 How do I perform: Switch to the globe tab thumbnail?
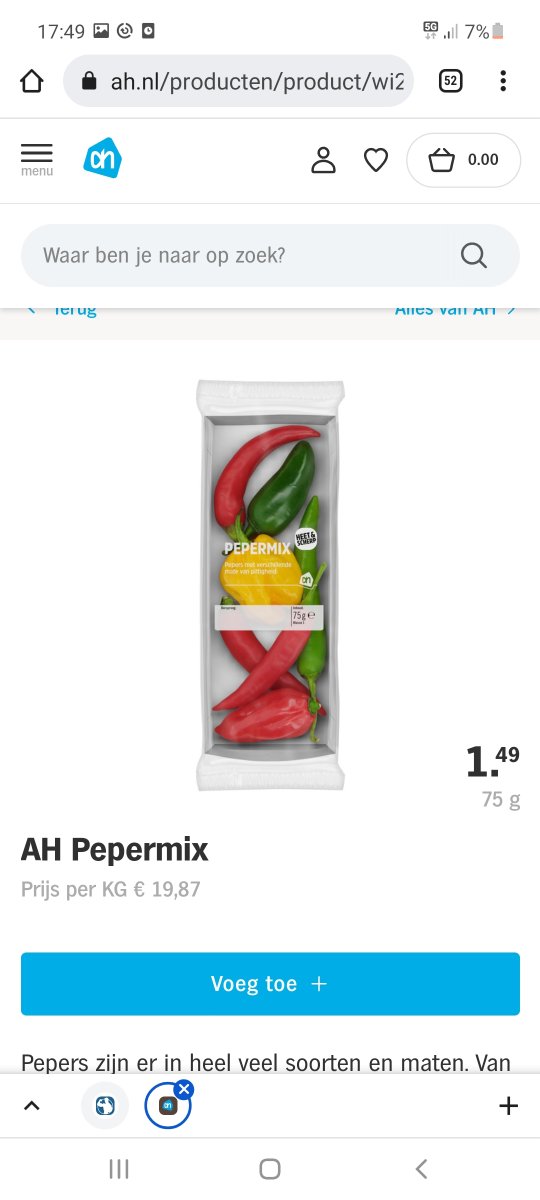click(105, 1105)
